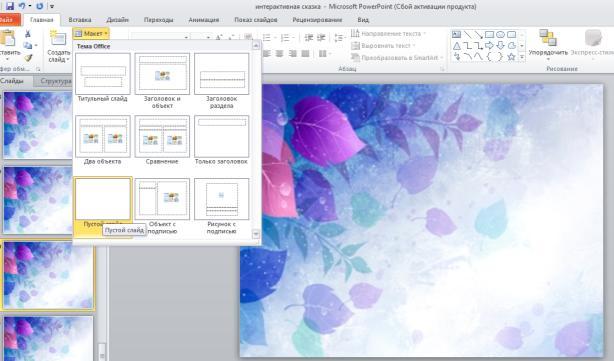Open the clipboard group dialog launcher
Image resolution: width=614 pixels, height=361 pixels.
pyautogui.click(x=38, y=69)
